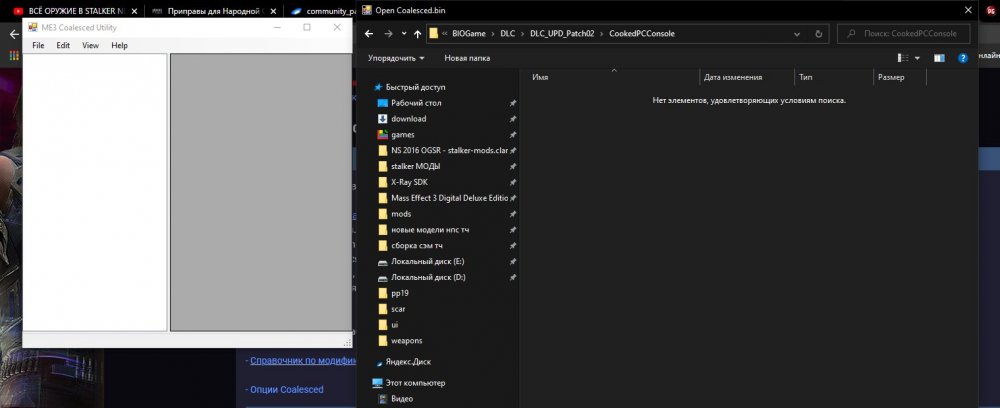Open the dialog help icon
This screenshot has height=408, width=1000.
click(x=963, y=58)
